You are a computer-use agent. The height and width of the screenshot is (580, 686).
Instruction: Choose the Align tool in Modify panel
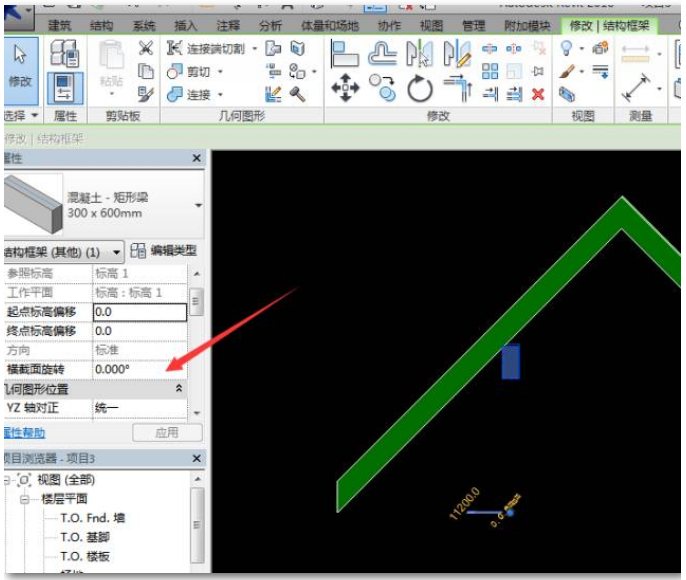point(344,50)
